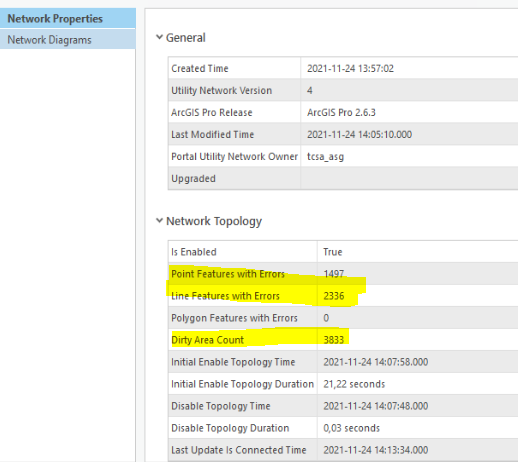Select the Upgraded row label

pyautogui.click(x=193, y=178)
